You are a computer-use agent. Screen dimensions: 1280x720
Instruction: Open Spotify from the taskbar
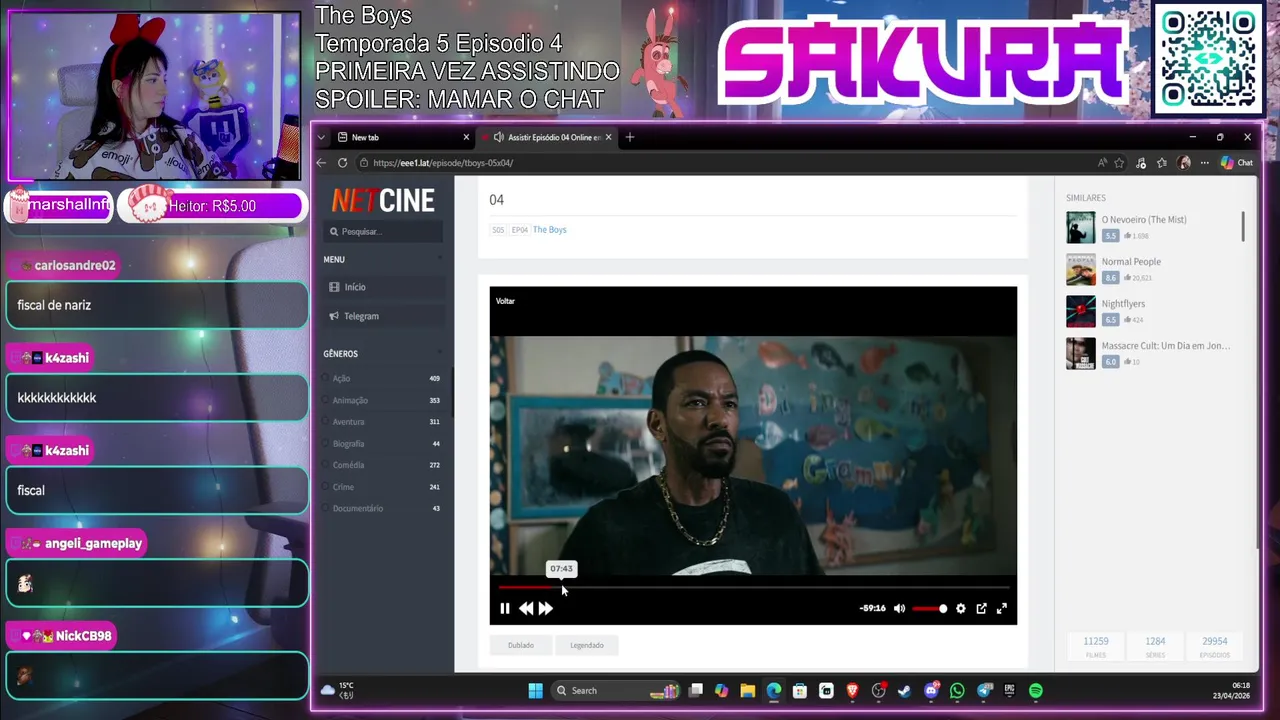coord(1036,690)
